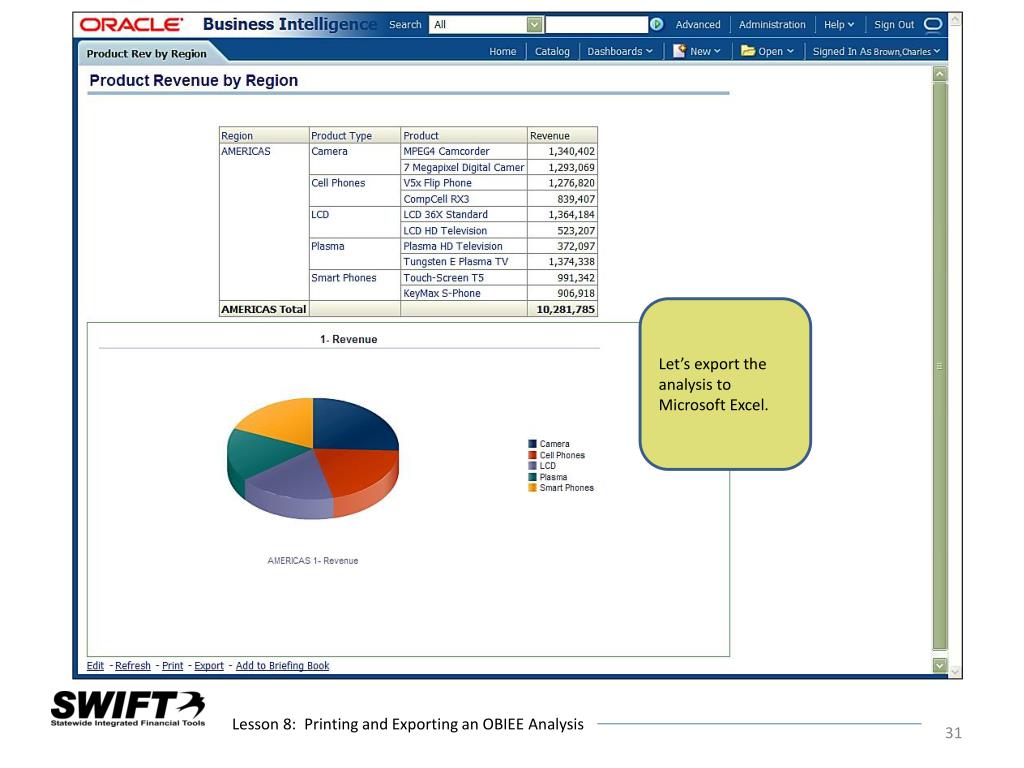Open the Administration page
The image size is (1024, 768).
(772, 25)
